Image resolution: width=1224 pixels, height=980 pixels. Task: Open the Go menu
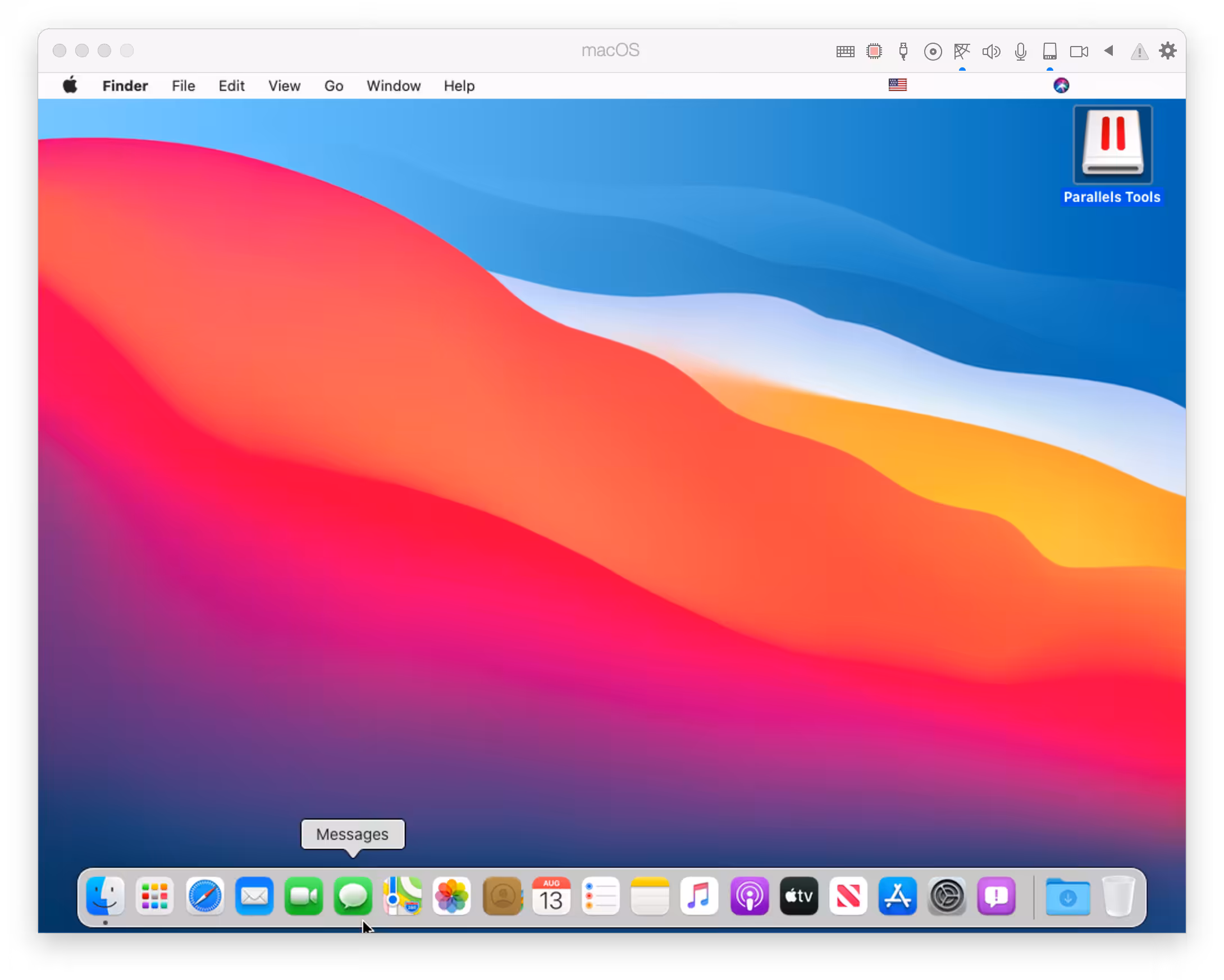pyautogui.click(x=334, y=86)
